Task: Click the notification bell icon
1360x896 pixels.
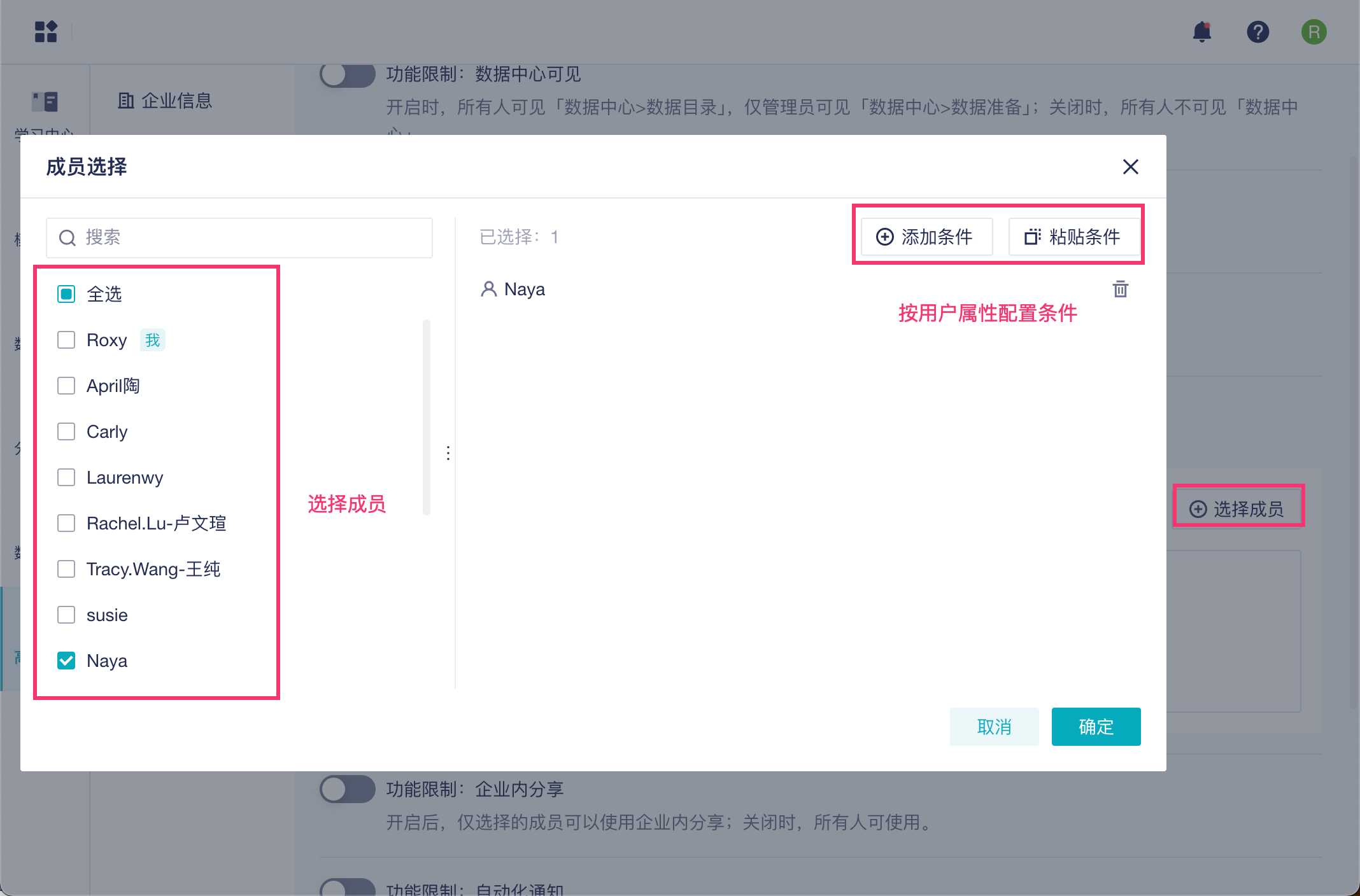Action: (x=1201, y=32)
